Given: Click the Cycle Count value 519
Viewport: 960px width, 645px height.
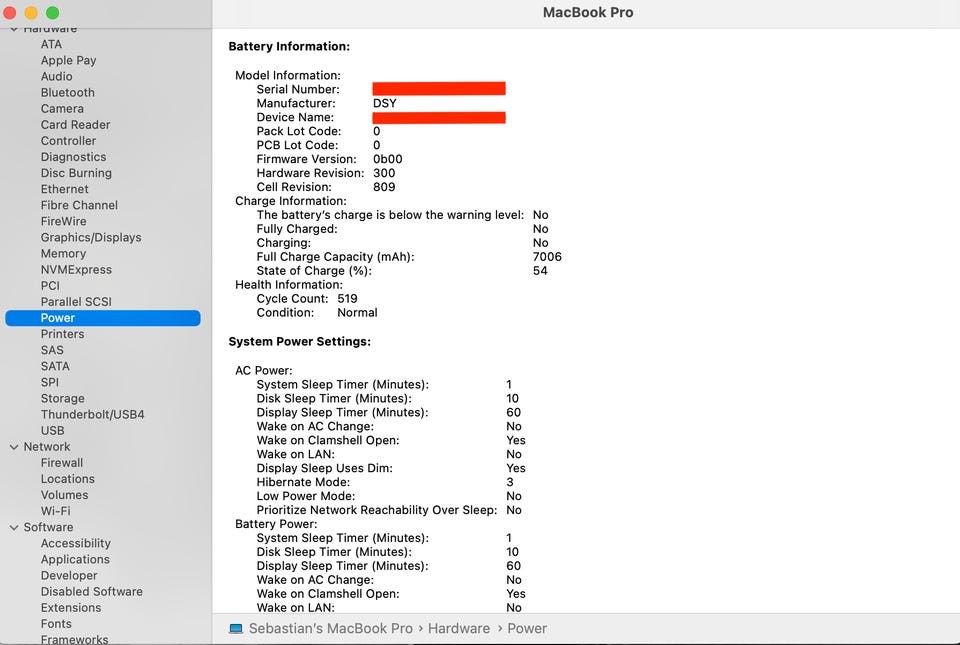Looking at the screenshot, I should tap(347, 299).
